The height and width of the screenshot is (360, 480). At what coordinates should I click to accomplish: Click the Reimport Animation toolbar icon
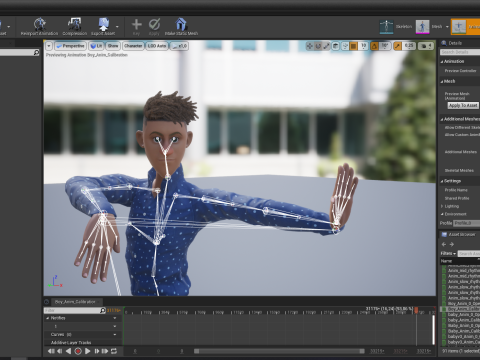pyautogui.click(x=39, y=24)
